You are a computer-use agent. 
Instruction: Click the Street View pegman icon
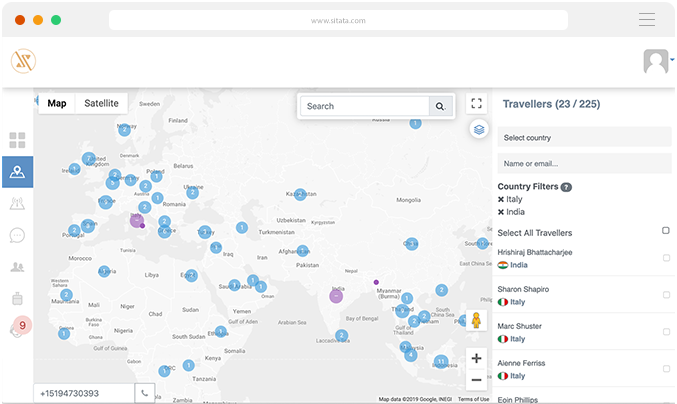point(477,322)
